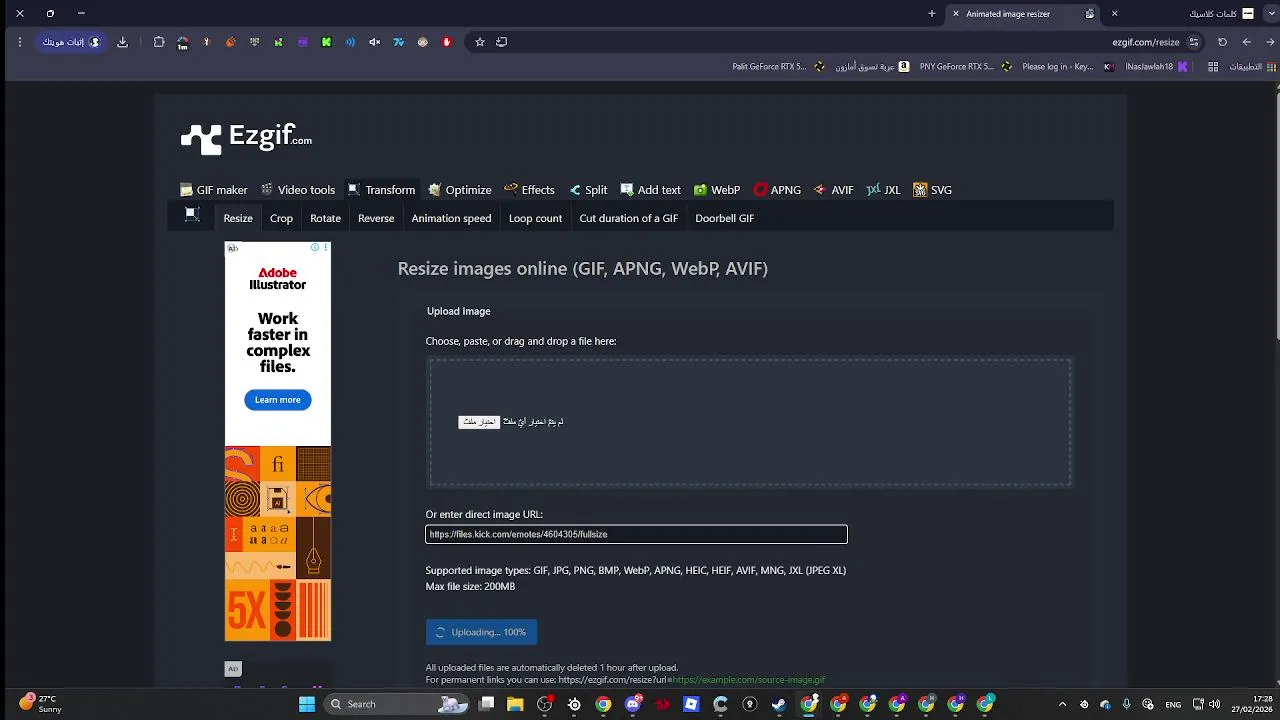The height and width of the screenshot is (720, 1280).
Task: Click the site settings icon beside URL
Action: point(1194,42)
